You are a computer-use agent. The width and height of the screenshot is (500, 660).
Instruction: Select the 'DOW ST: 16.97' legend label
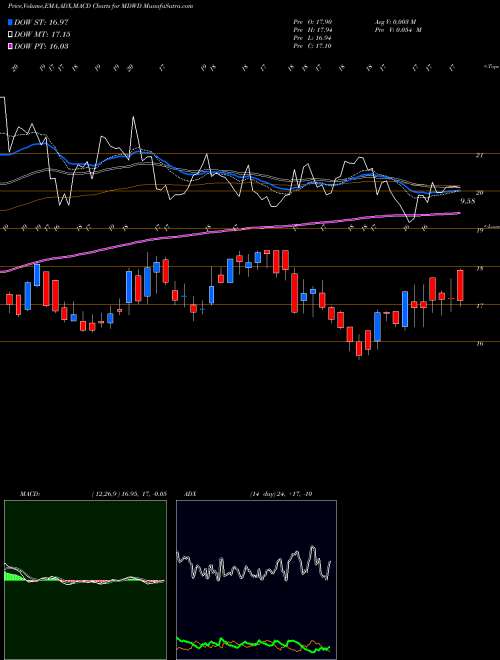click(41, 23)
